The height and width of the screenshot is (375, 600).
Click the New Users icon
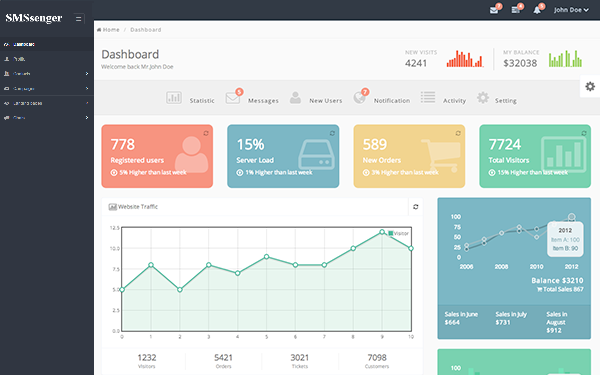295,98
